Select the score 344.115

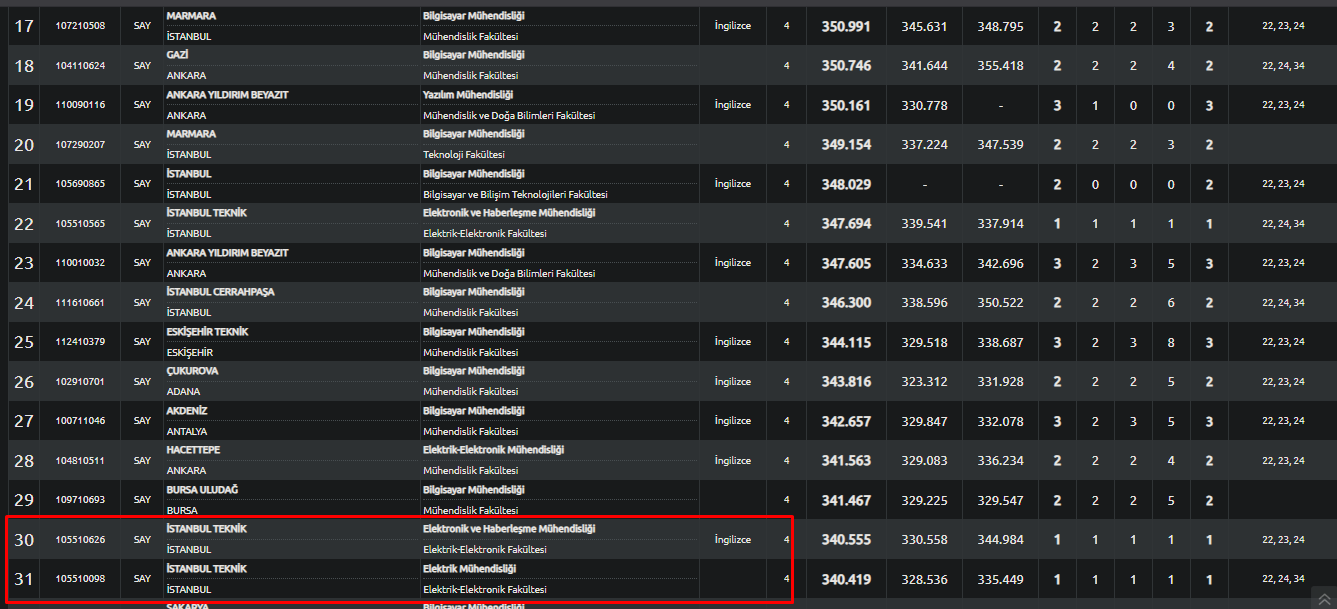pos(846,342)
